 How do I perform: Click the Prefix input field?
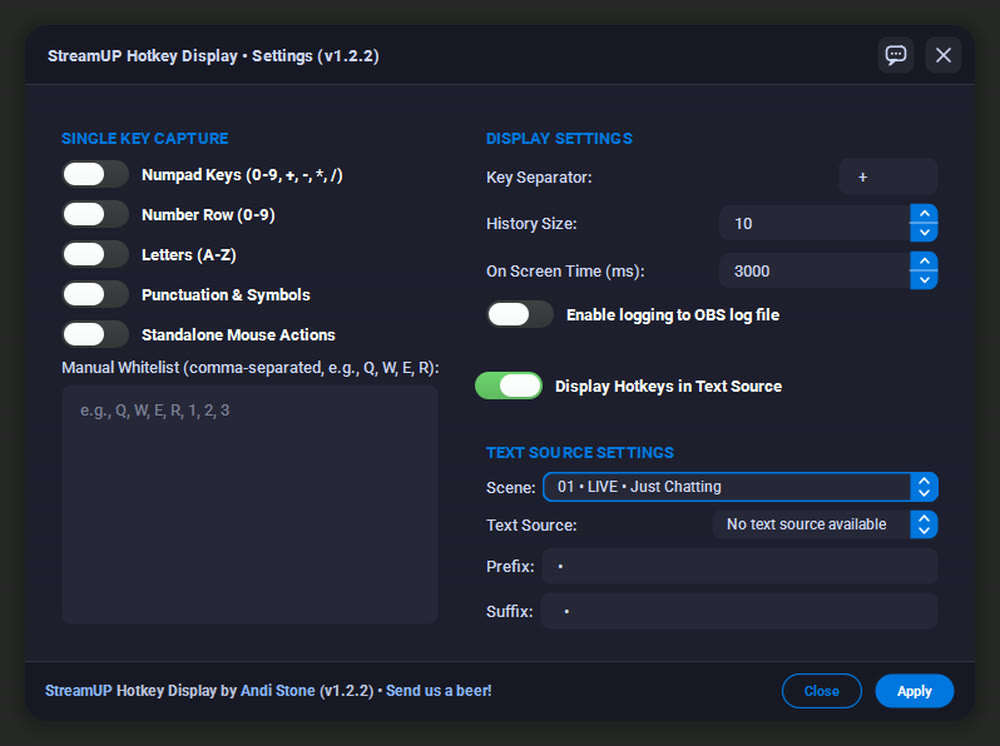click(740, 566)
